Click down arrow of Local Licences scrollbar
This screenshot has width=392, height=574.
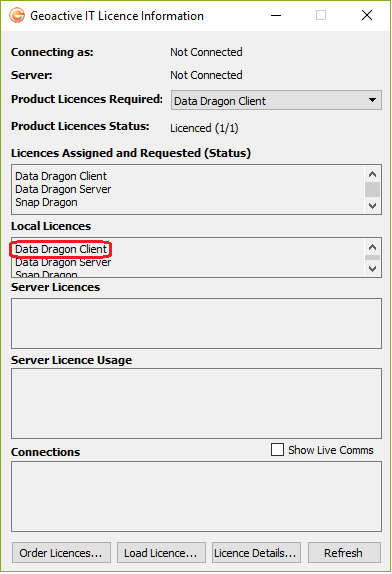[x=373, y=269]
